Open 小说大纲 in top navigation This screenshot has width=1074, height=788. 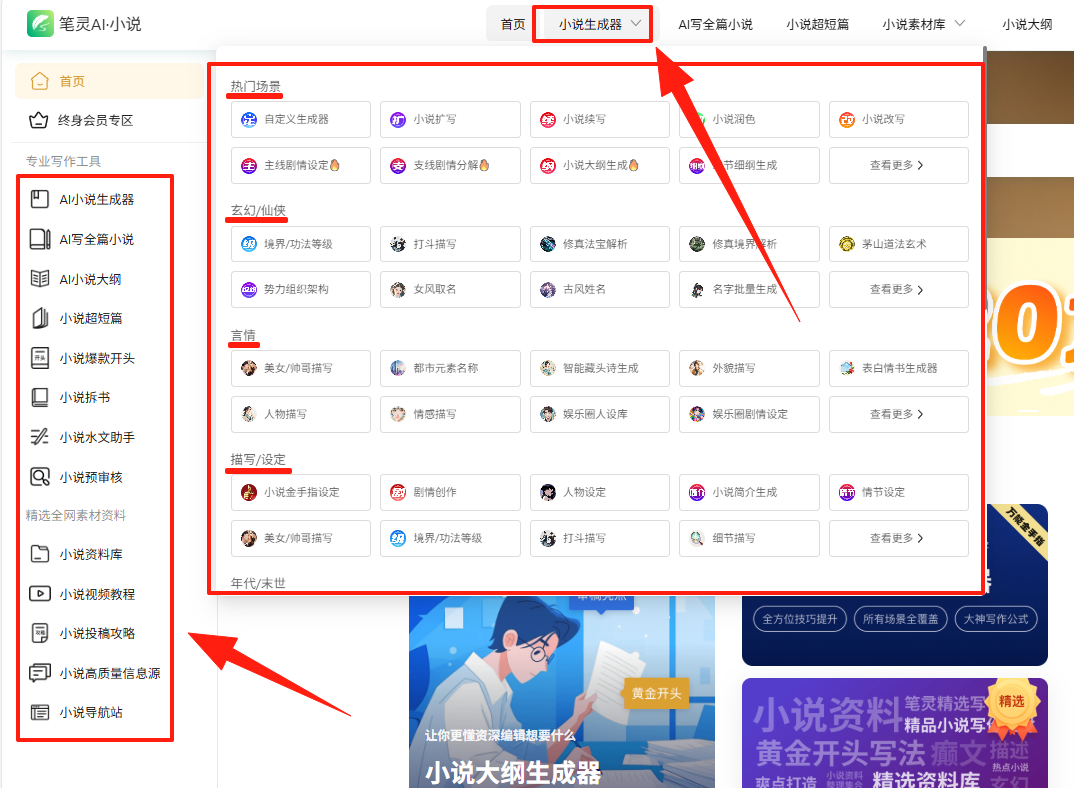pyautogui.click(x=1027, y=25)
